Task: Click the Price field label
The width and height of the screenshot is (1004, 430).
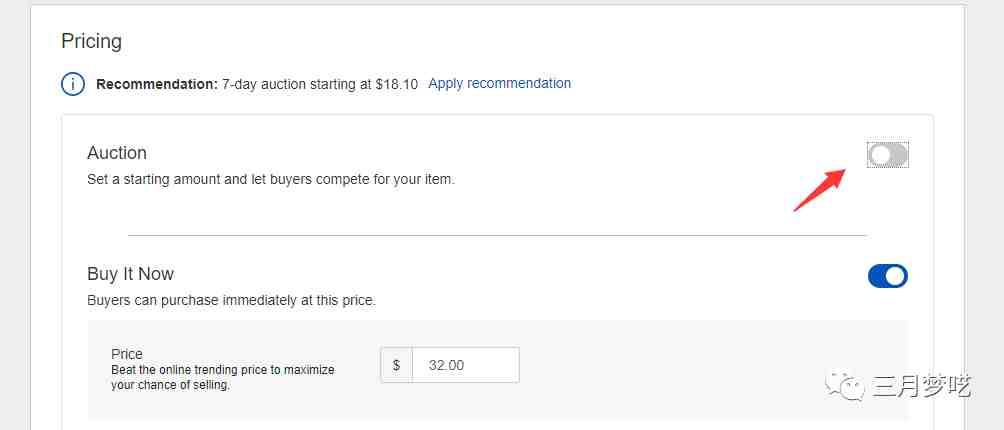Action: tap(127, 354)
